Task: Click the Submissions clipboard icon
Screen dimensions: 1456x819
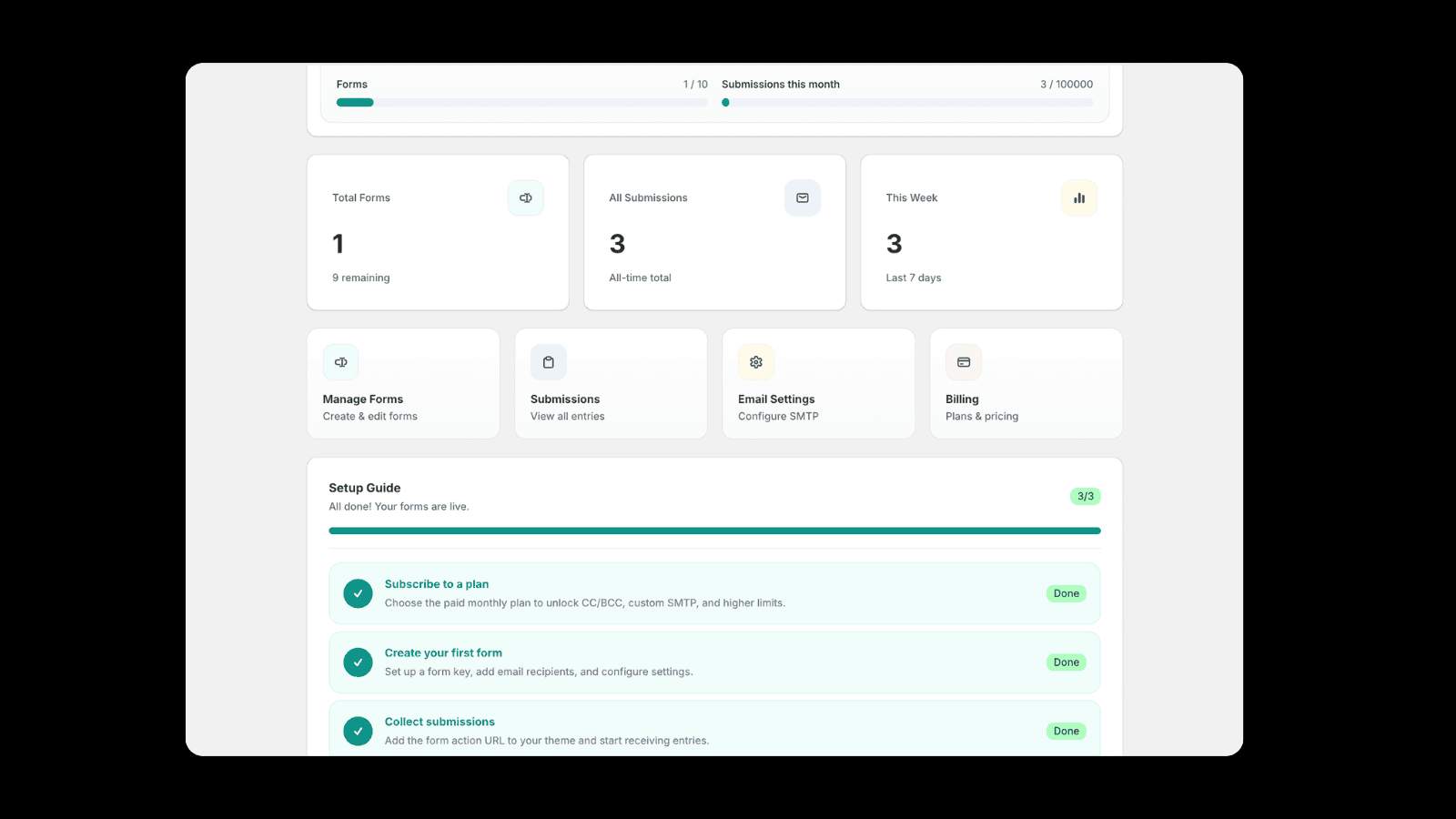Action: [549, 362]
